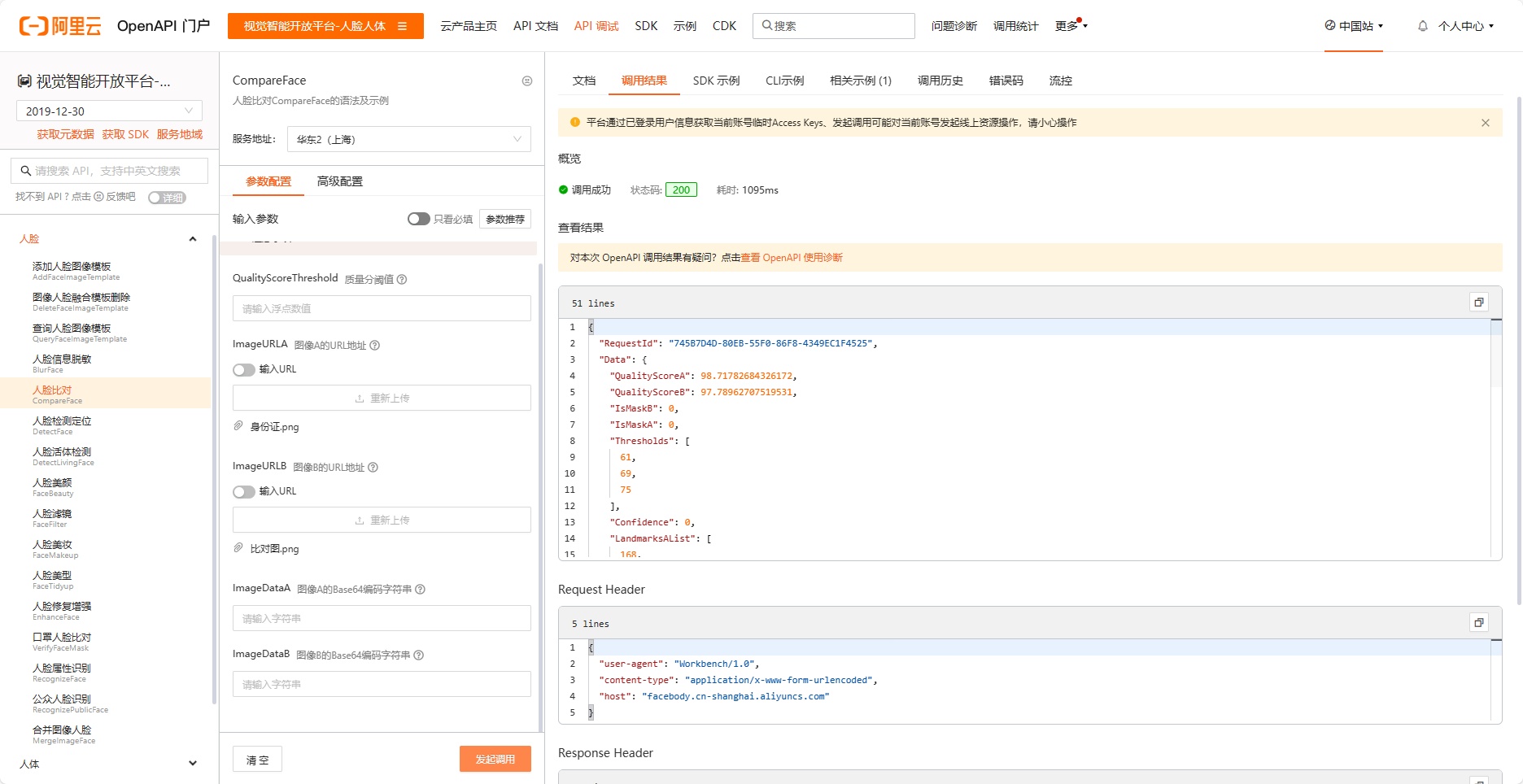1523x784 pixels.
Task: Click the 服务地域 link
Action: click(x=179, y=134)
